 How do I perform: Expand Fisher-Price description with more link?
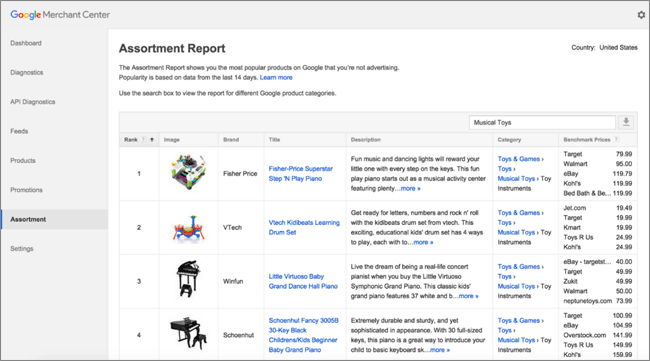(410, 189)
